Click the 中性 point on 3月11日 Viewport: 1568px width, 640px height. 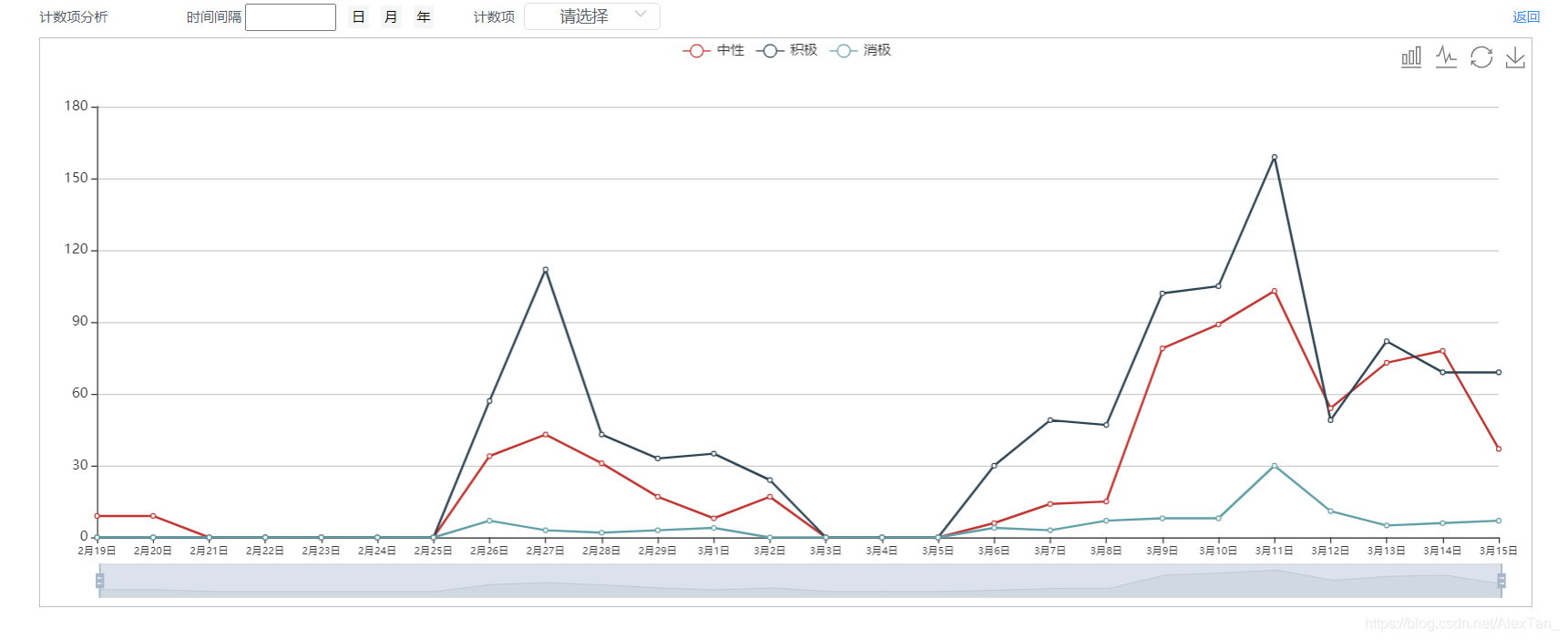(x=1275, y=291)
